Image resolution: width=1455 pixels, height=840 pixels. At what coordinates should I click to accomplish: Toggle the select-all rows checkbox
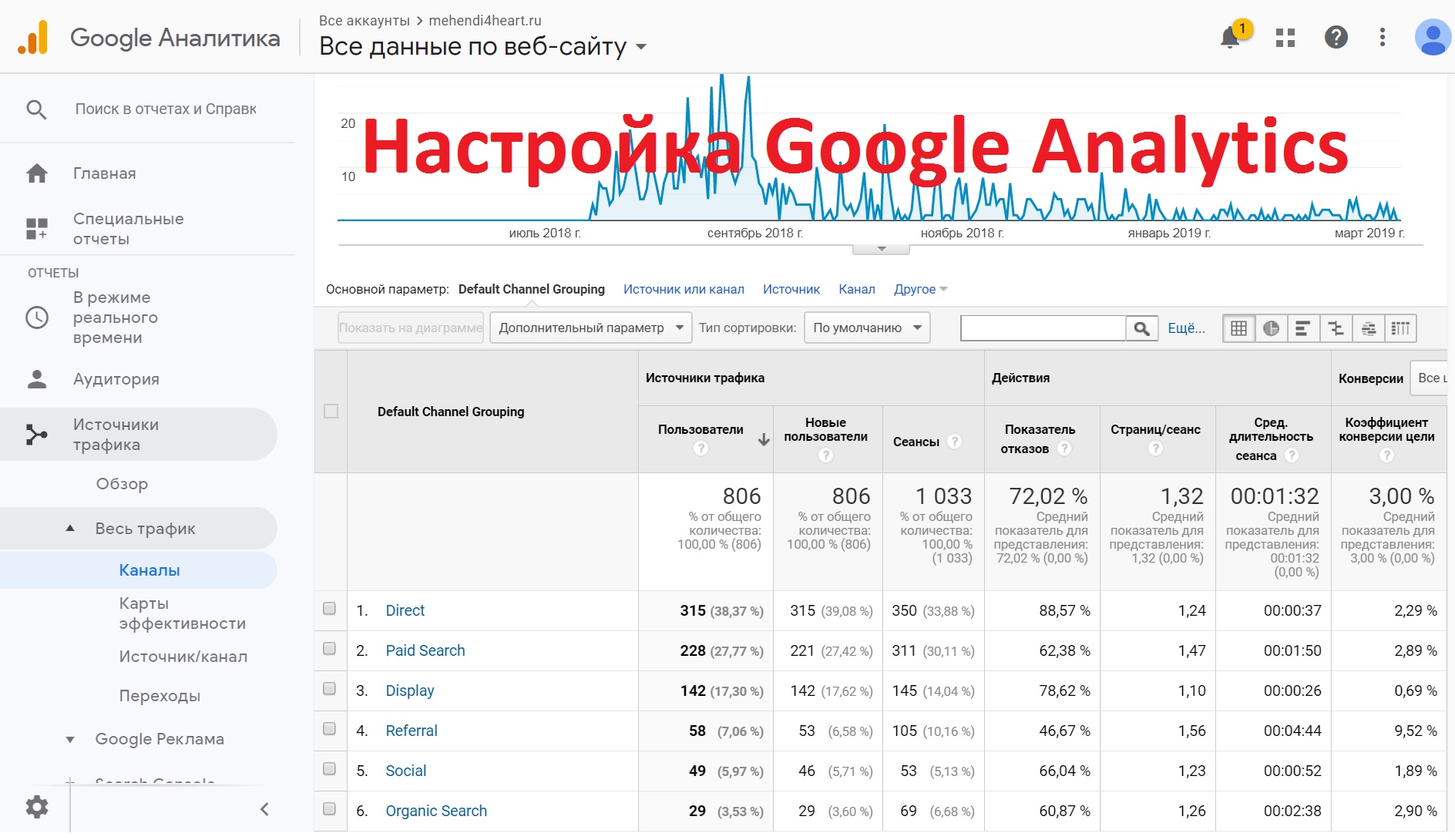pyautogui.click(x=331, y=412)
